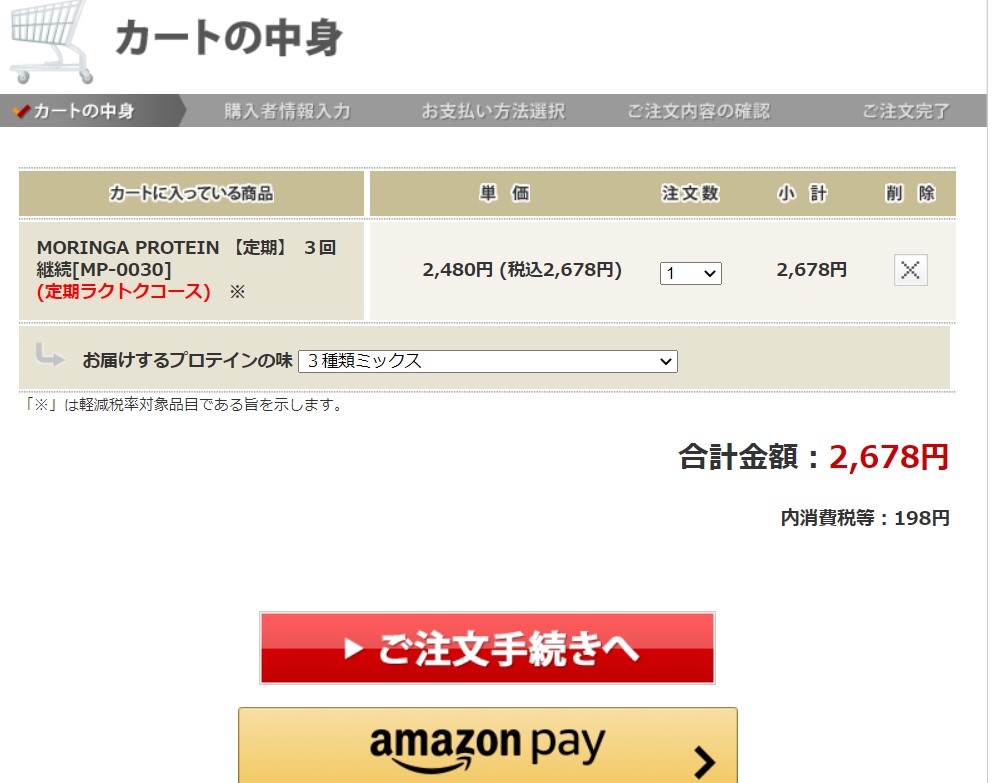
Task: Click the page heading カートの中身
Action: pyautogui.click(x=228, y=37)
